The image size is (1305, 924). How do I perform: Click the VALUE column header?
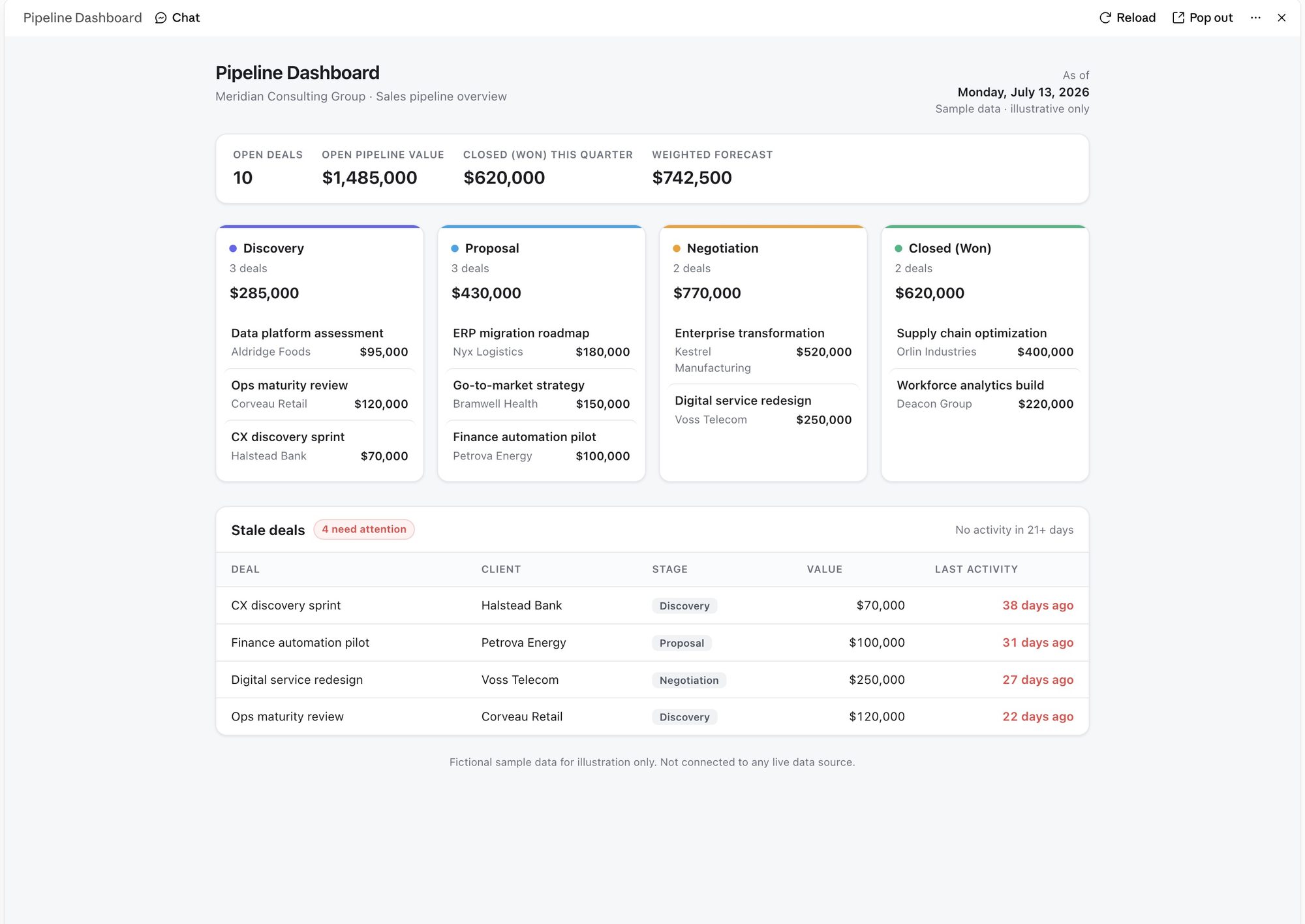[x=825, y=569]
